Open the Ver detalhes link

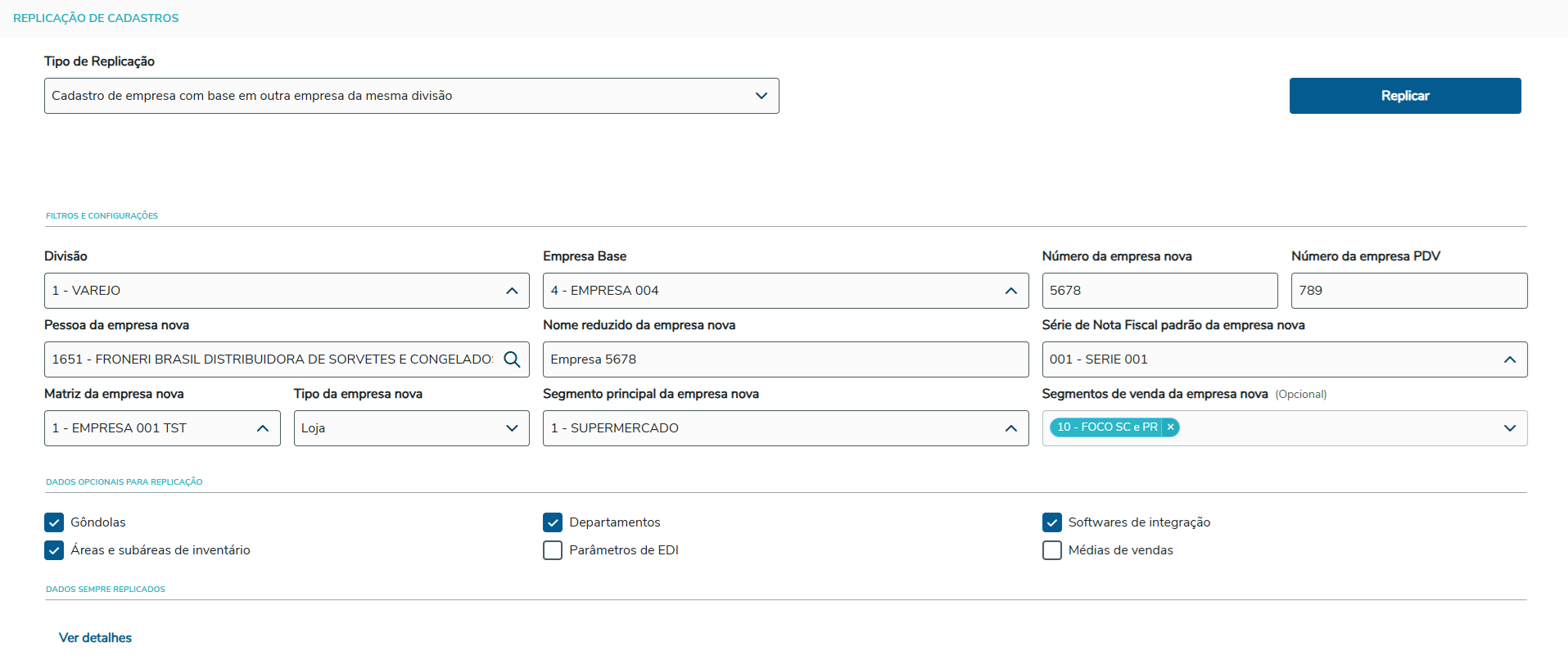pos(95,638)
